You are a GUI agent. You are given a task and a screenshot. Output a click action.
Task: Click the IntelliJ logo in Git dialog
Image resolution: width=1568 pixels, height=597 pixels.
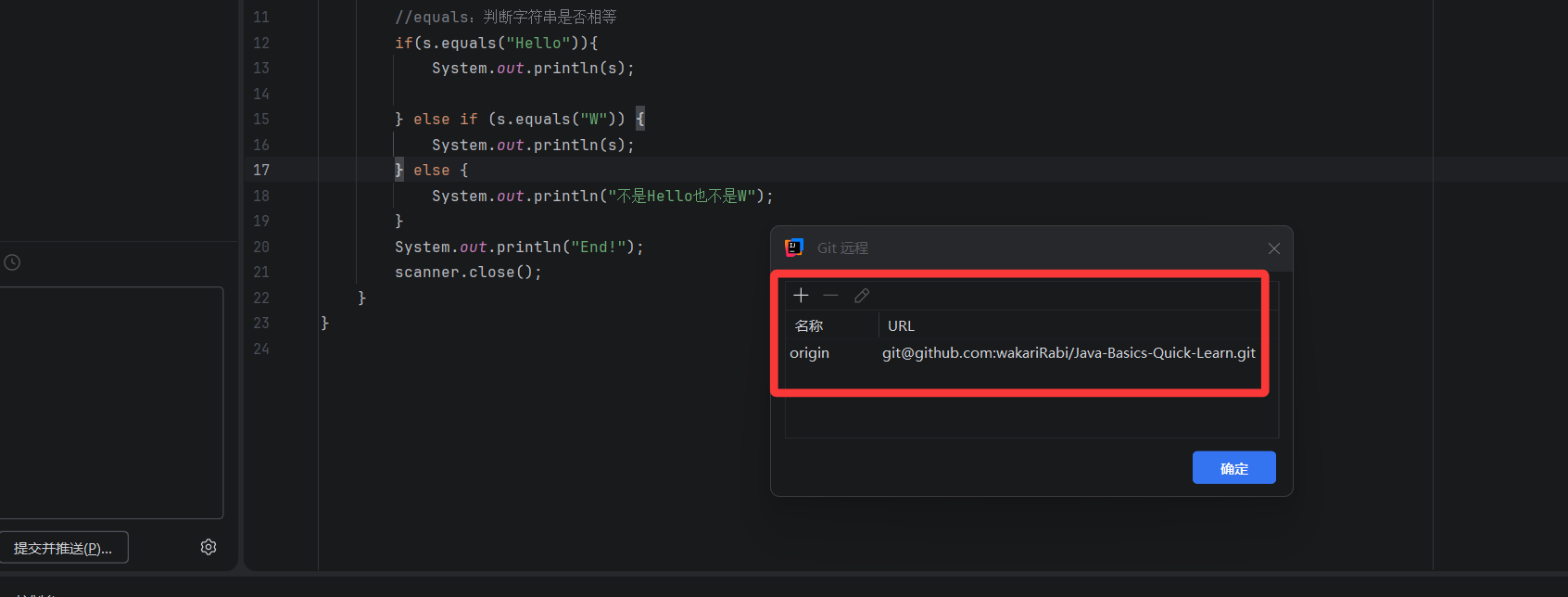[x=794, y=248]
